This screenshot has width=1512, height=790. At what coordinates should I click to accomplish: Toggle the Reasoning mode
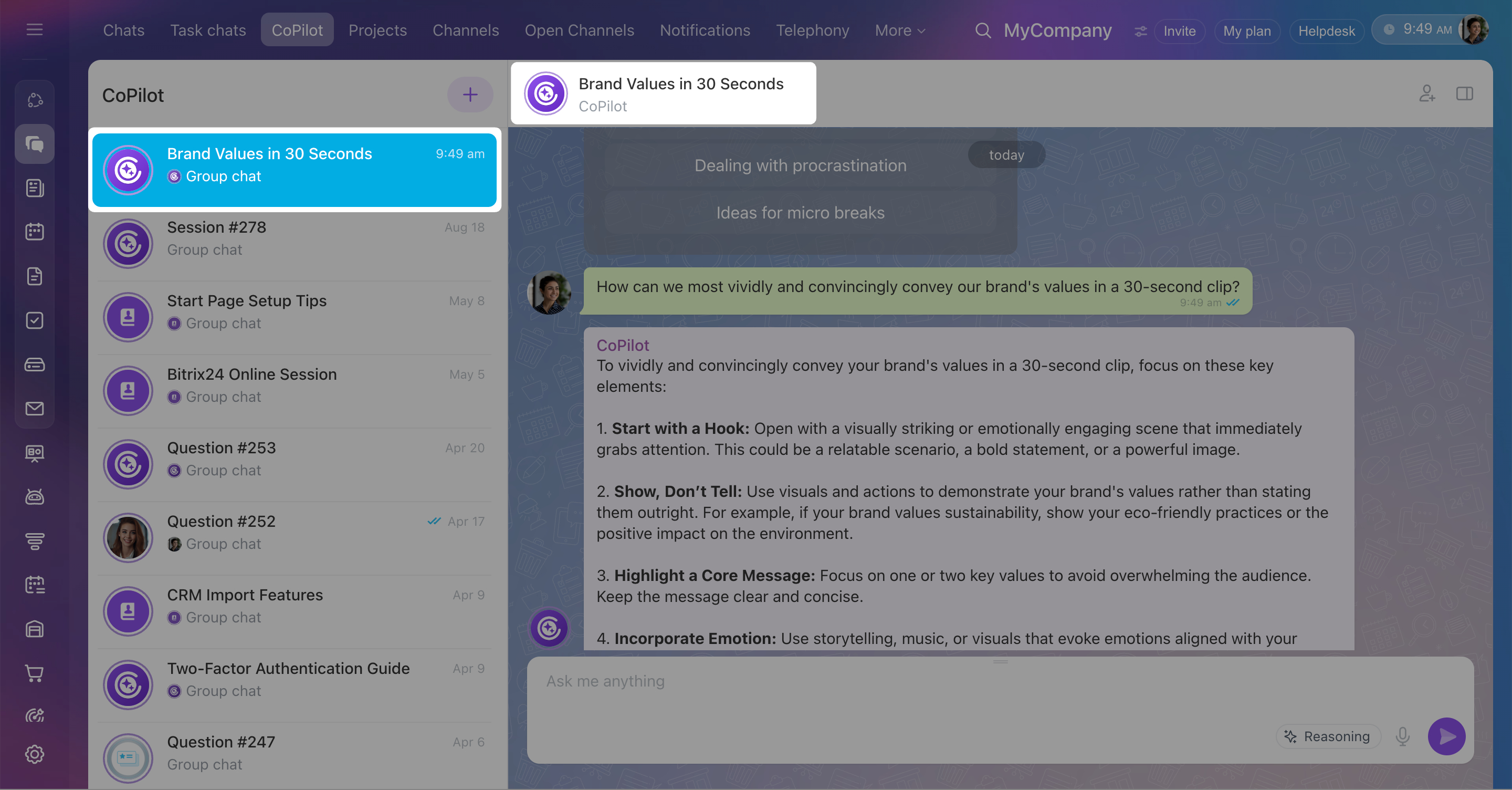1328,736
